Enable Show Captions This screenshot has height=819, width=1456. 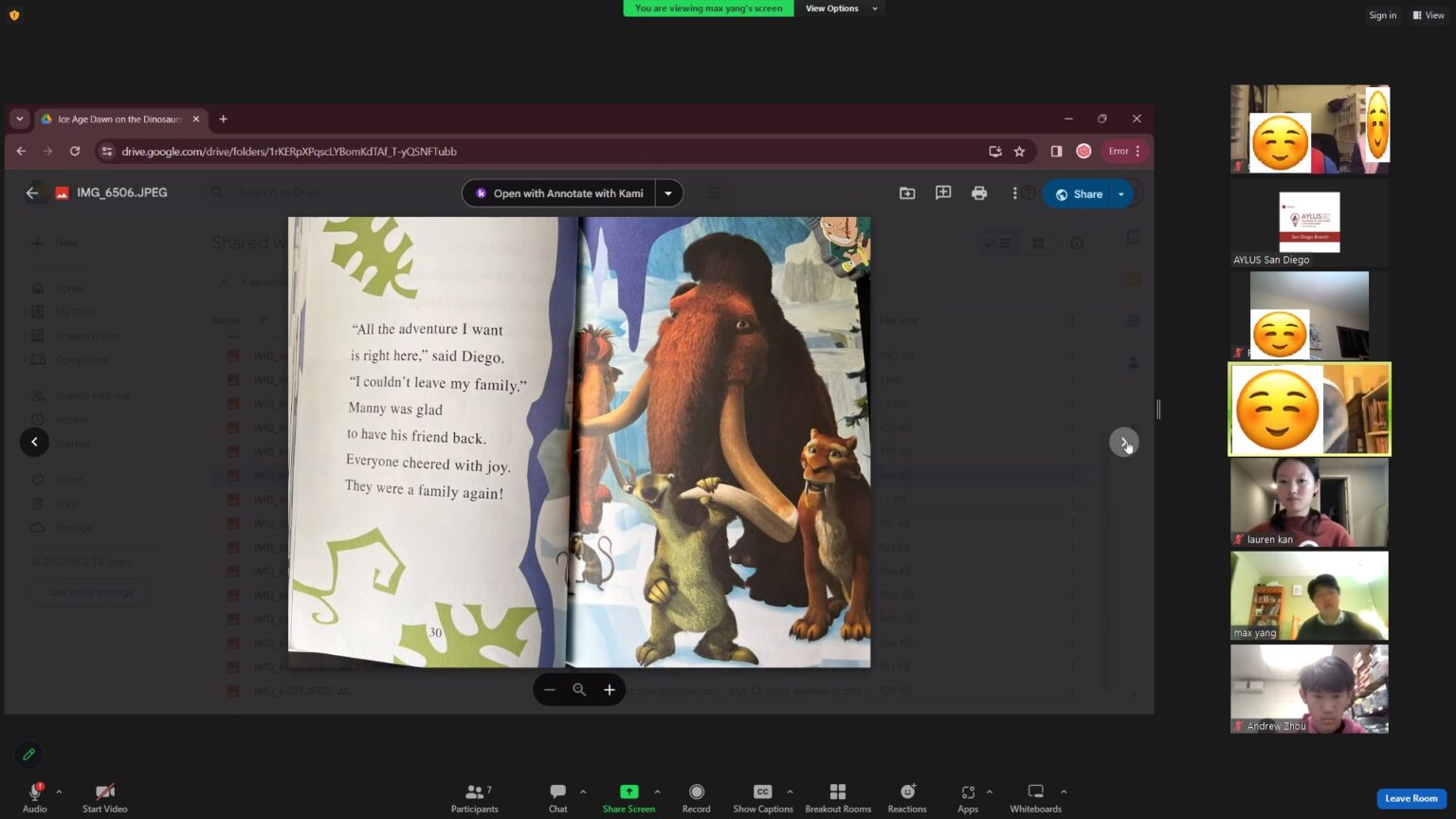[762, 797]
